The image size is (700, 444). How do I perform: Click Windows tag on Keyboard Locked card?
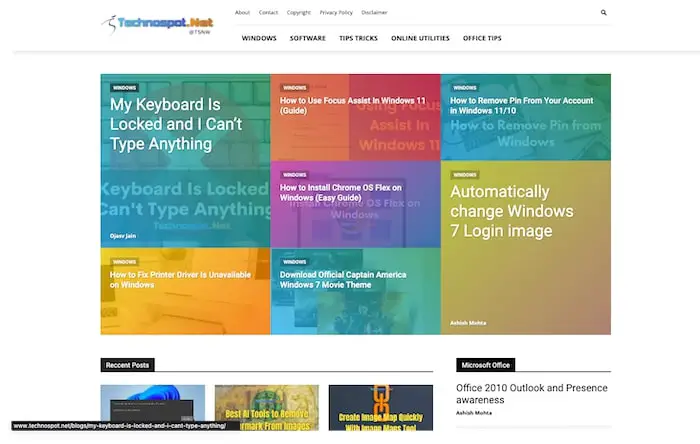[x=124, y=88]
